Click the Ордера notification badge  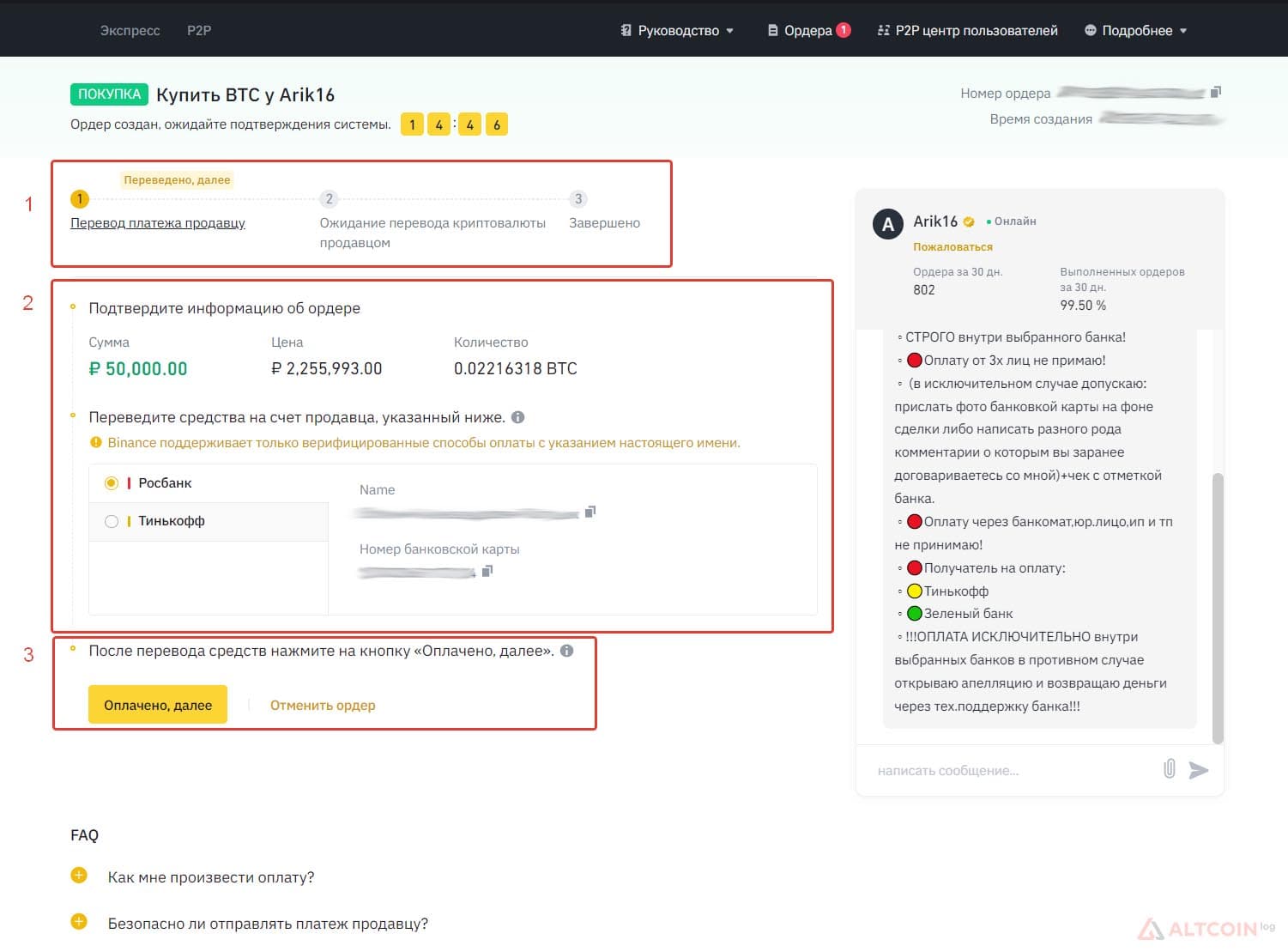click(x=844, y=30)
